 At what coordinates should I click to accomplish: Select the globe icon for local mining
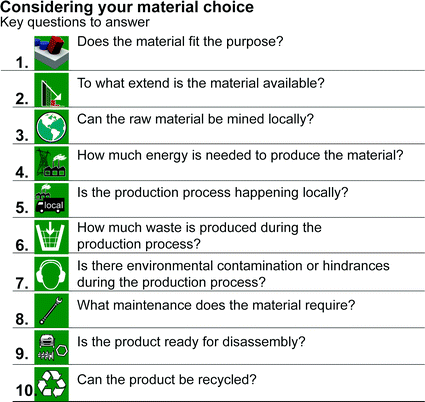[51, 127]
